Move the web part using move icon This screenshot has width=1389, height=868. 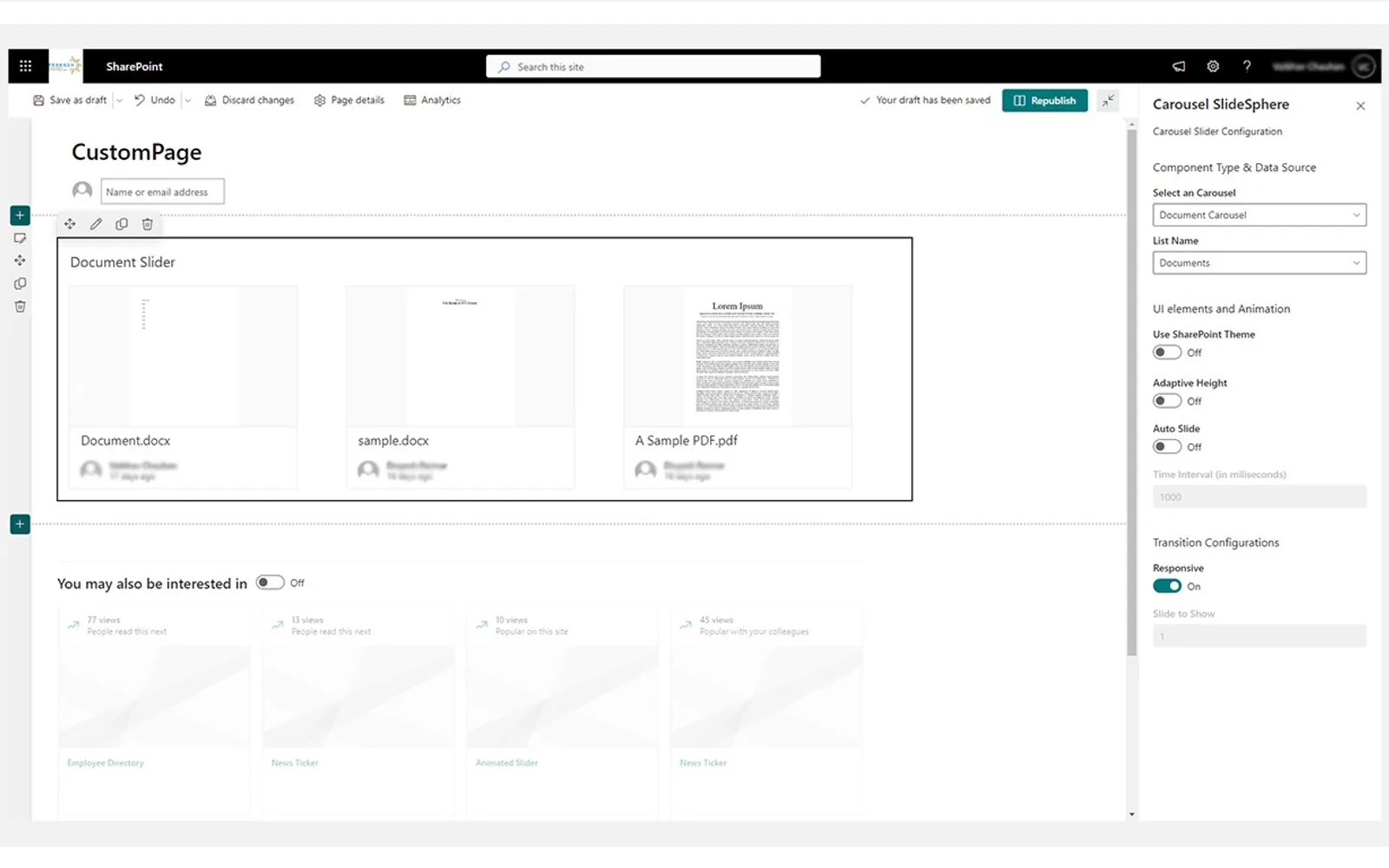coord(69,224)
